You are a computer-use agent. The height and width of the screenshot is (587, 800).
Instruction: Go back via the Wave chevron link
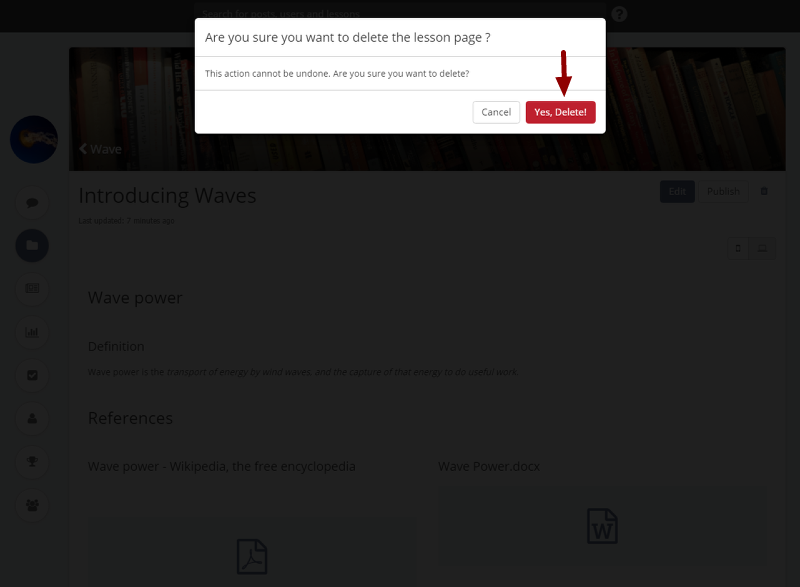coord(101,149)
